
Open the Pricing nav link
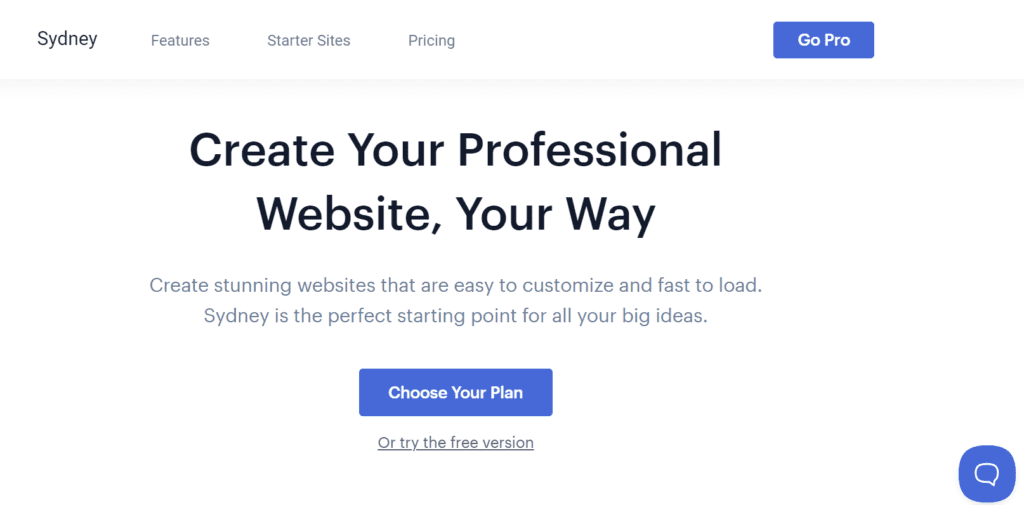[432, 41]
